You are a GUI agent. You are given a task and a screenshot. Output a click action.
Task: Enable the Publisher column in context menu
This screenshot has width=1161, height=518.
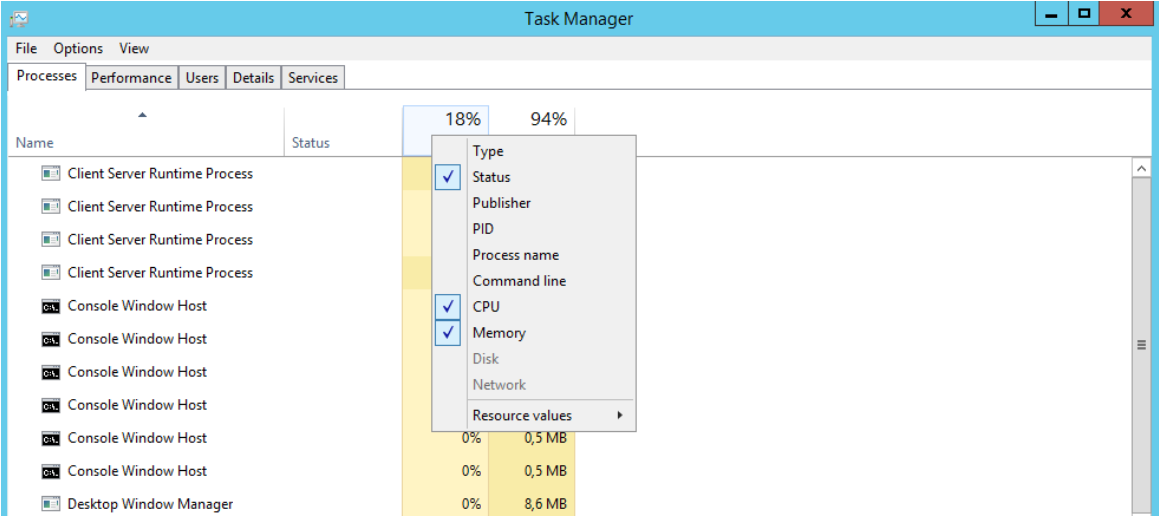coord(501,203)
